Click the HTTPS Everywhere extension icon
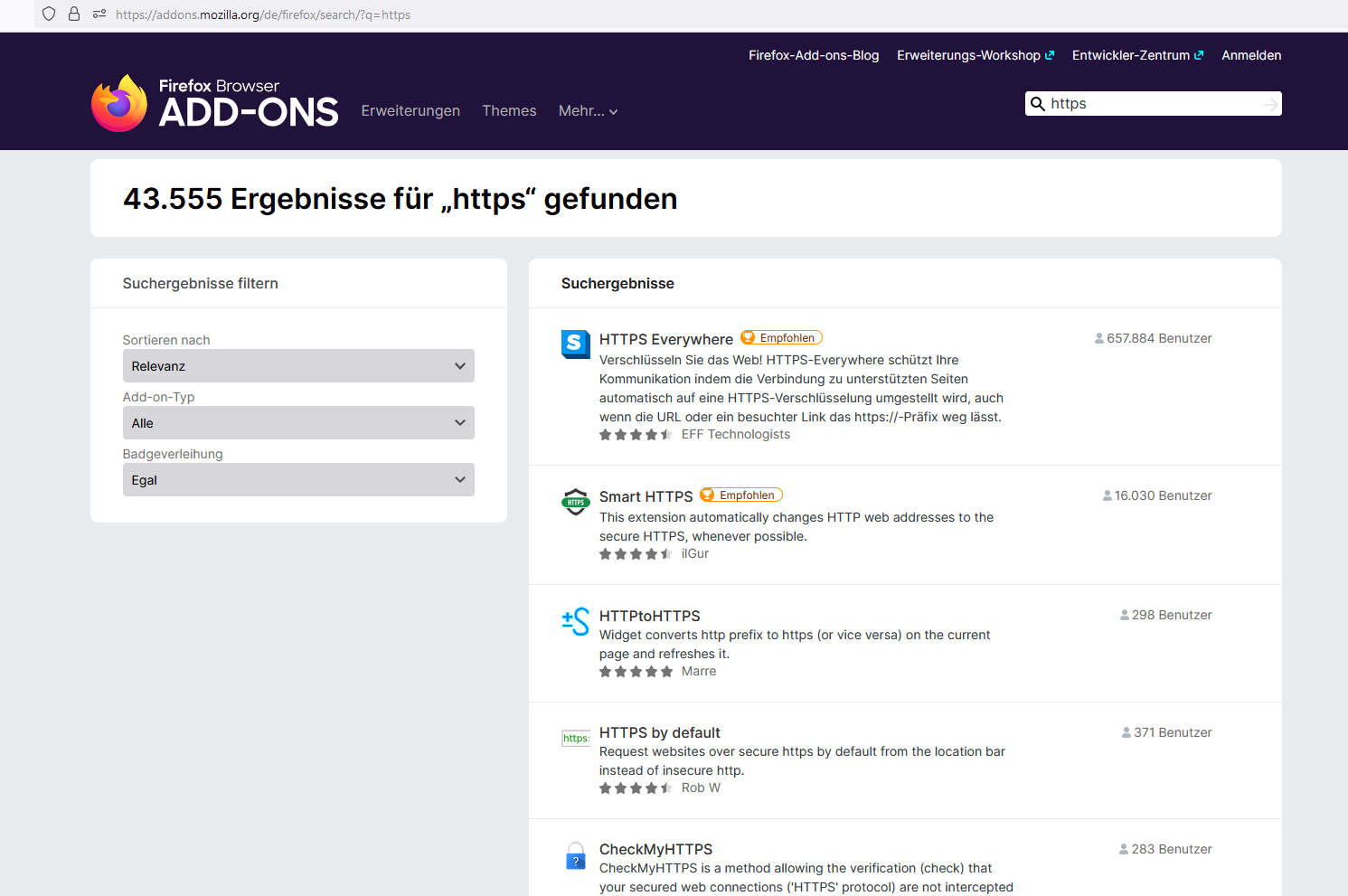The width and height of the screenshot is (1348, 896). [576, 344]
